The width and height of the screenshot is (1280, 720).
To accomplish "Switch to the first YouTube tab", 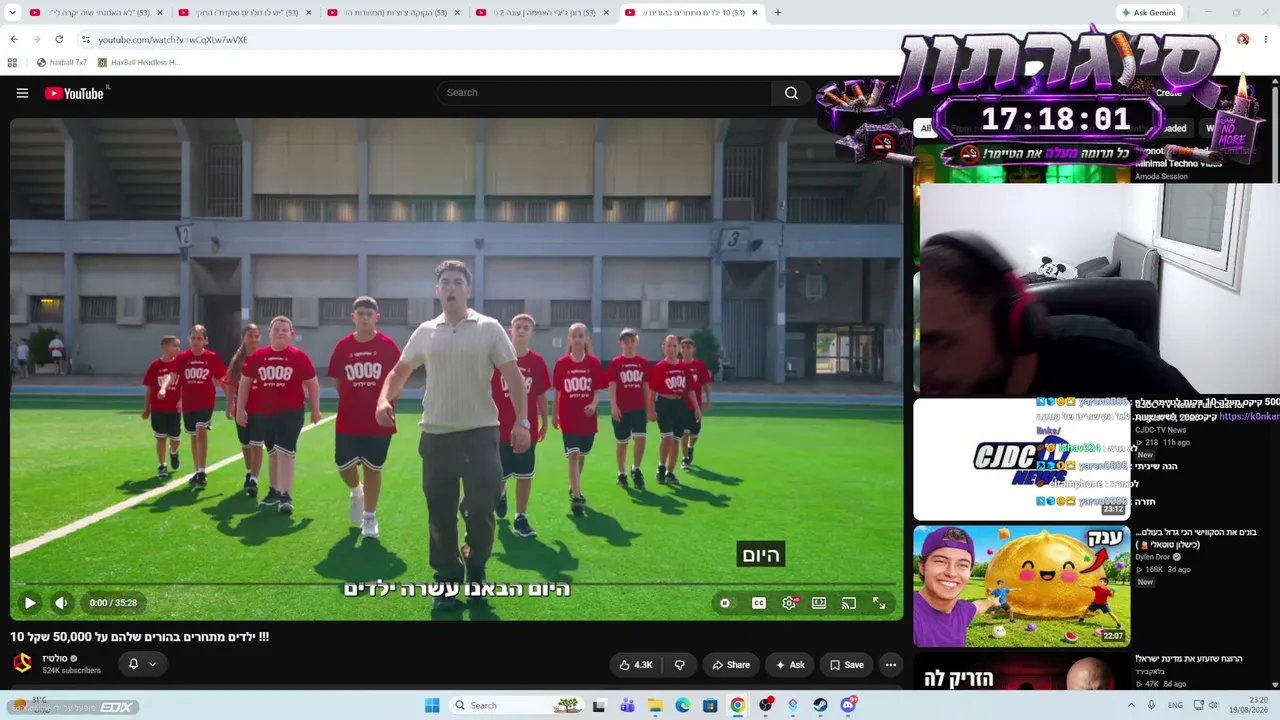I will click(x=96, y=13).
